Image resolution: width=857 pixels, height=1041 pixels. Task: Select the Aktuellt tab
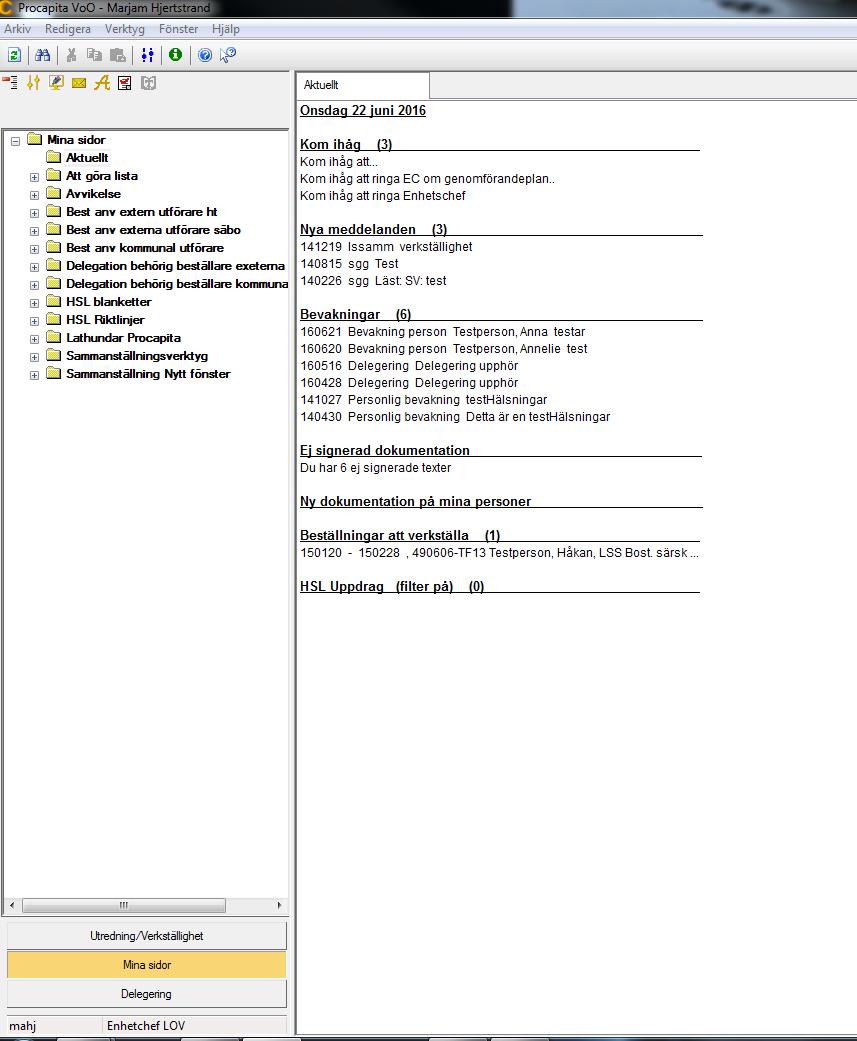(362, 85)
